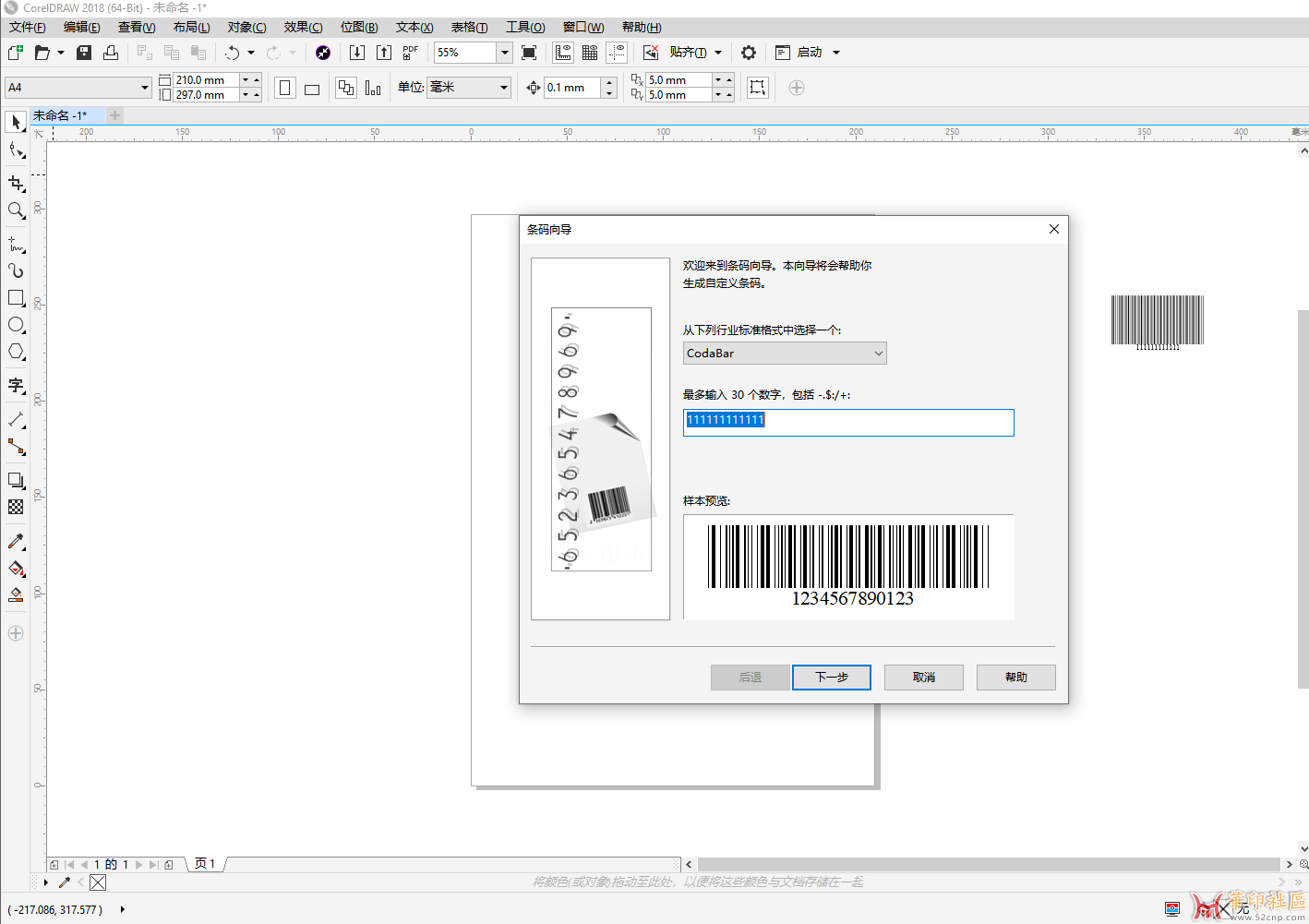Open the 效果 menu
1309x924 pixels.
pyautogui.click(x=303, y=27)
